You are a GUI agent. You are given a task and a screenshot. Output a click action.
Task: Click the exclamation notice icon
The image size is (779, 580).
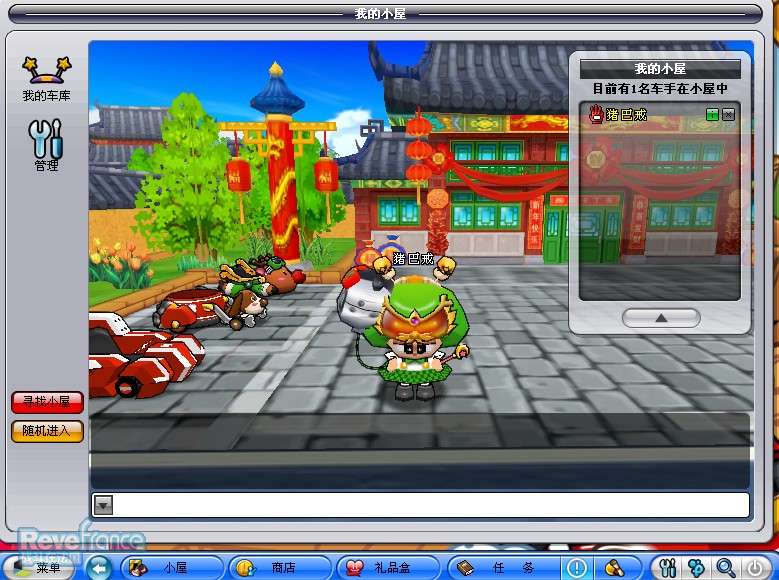576,568
